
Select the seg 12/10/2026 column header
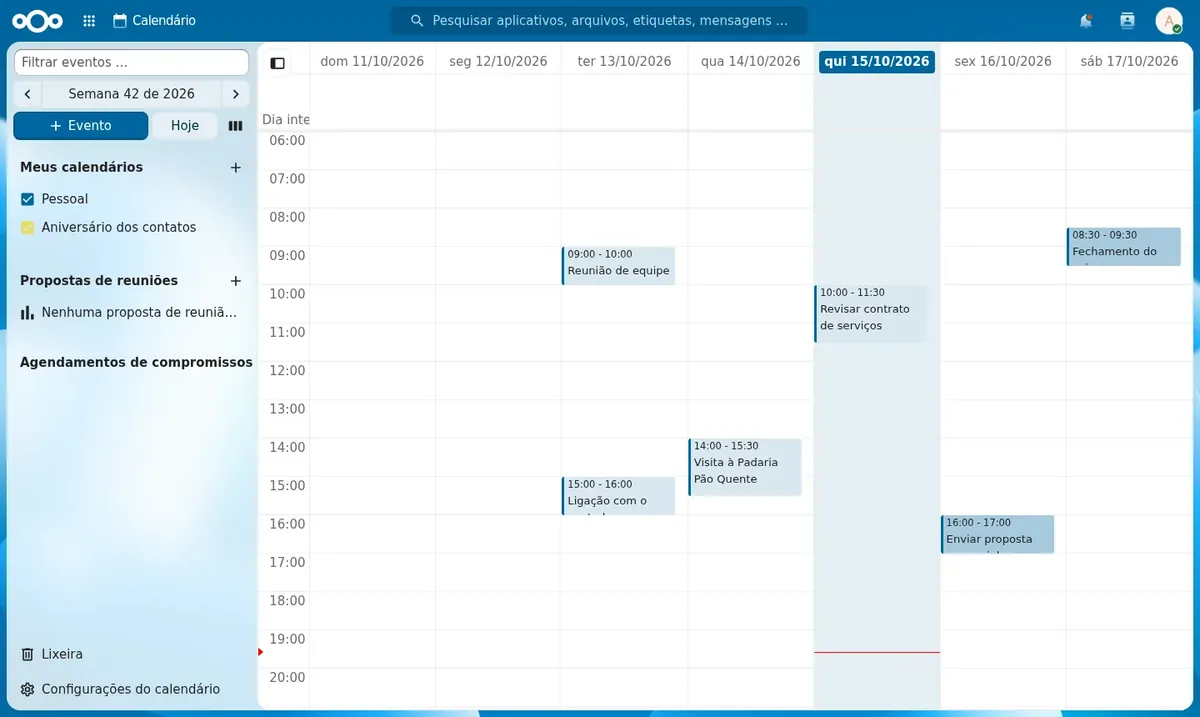[x=498, y=61]
